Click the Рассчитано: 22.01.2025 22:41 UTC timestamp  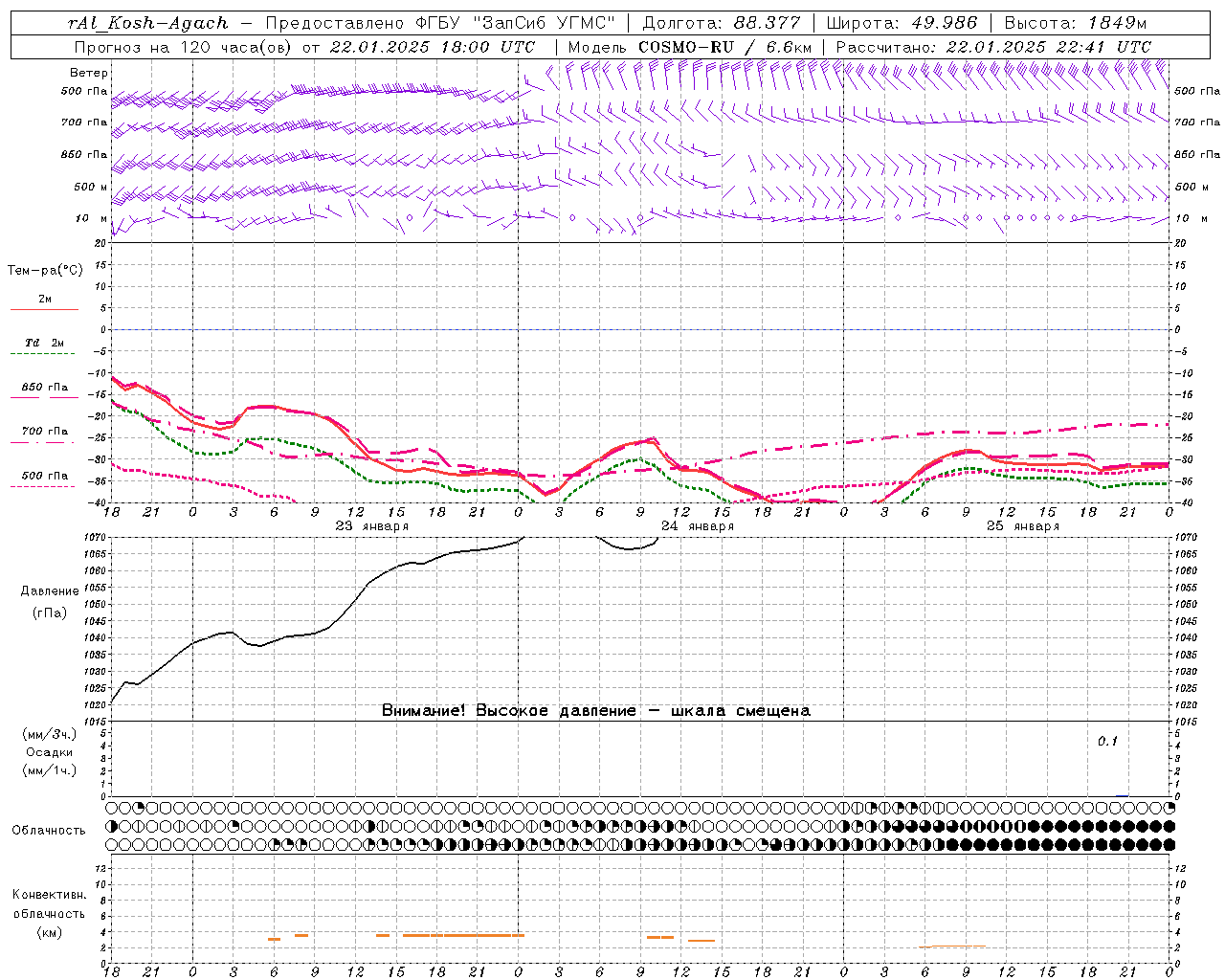tap(993, 47)
